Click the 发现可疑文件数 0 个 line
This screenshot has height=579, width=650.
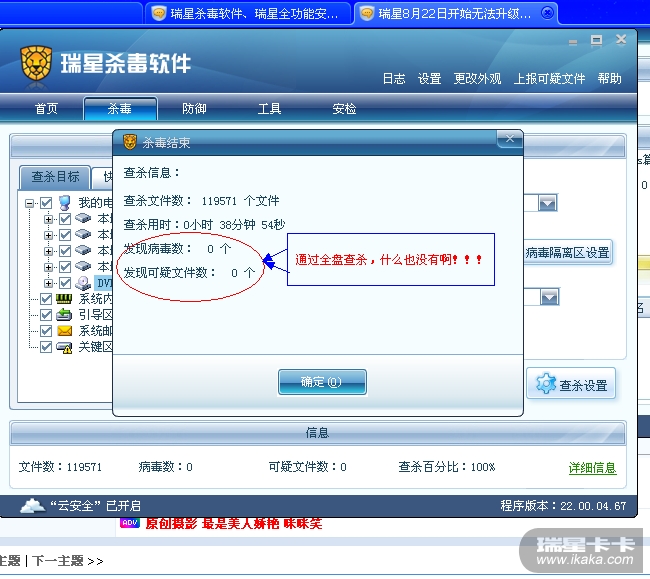coord(189,273)
